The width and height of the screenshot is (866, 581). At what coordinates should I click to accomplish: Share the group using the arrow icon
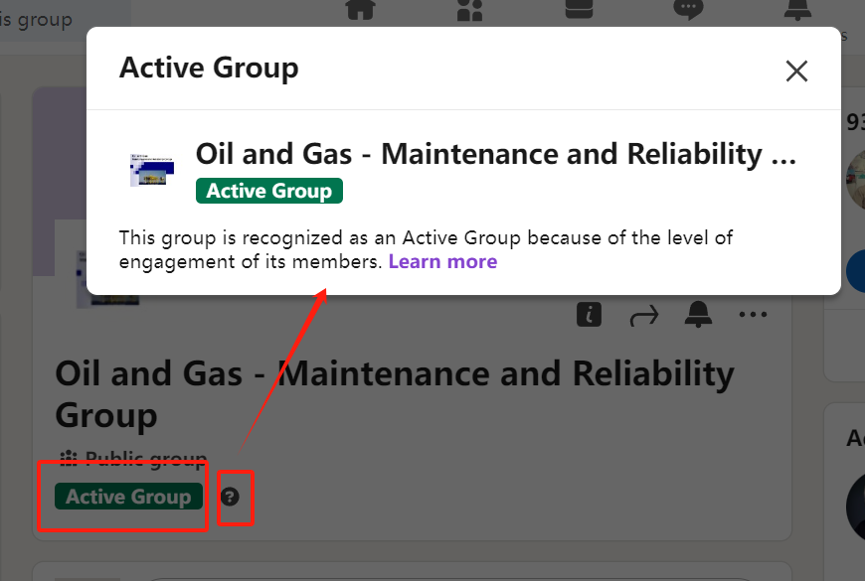(644, 316)
